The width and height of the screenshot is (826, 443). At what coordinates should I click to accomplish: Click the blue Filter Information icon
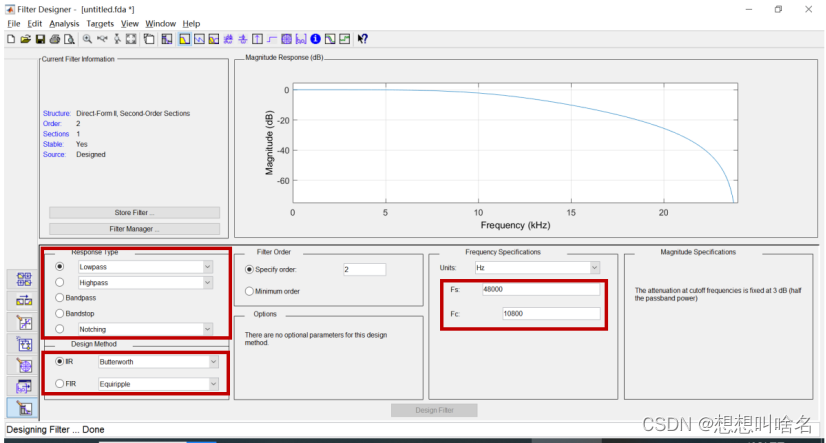point(316,39)
